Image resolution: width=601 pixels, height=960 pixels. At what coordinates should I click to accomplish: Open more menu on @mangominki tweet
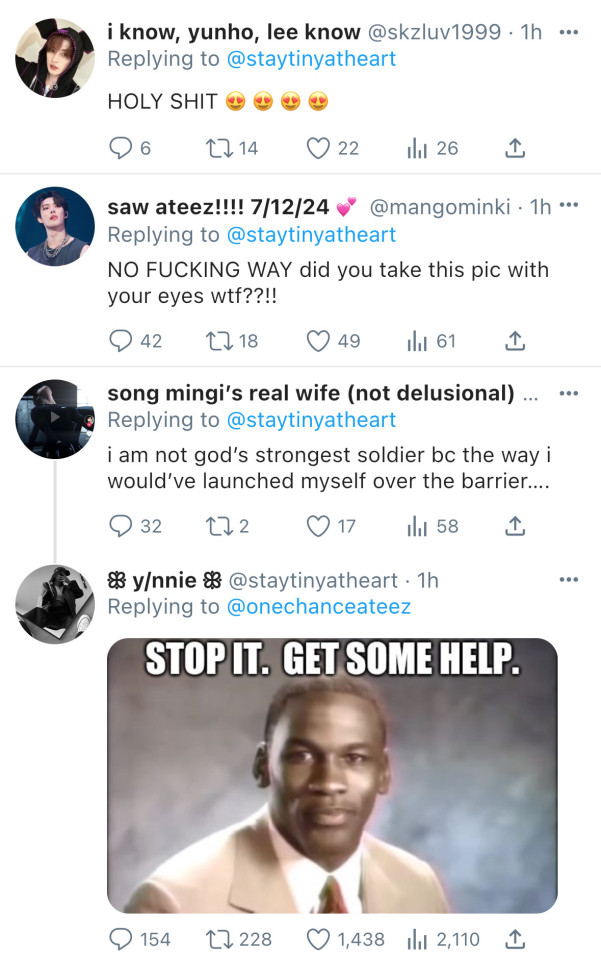pyautogui.click(x=569, y=206)
